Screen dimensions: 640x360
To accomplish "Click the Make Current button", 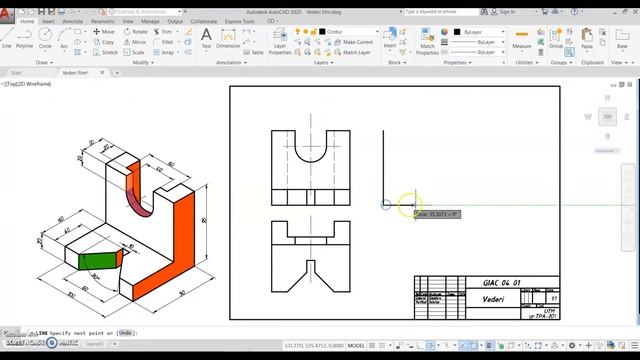I will (354, 42).
